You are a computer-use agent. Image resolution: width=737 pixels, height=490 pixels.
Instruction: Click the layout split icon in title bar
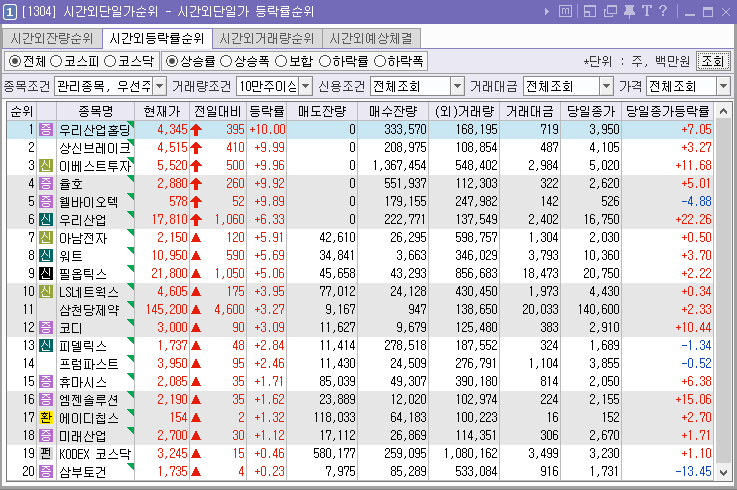589,11
